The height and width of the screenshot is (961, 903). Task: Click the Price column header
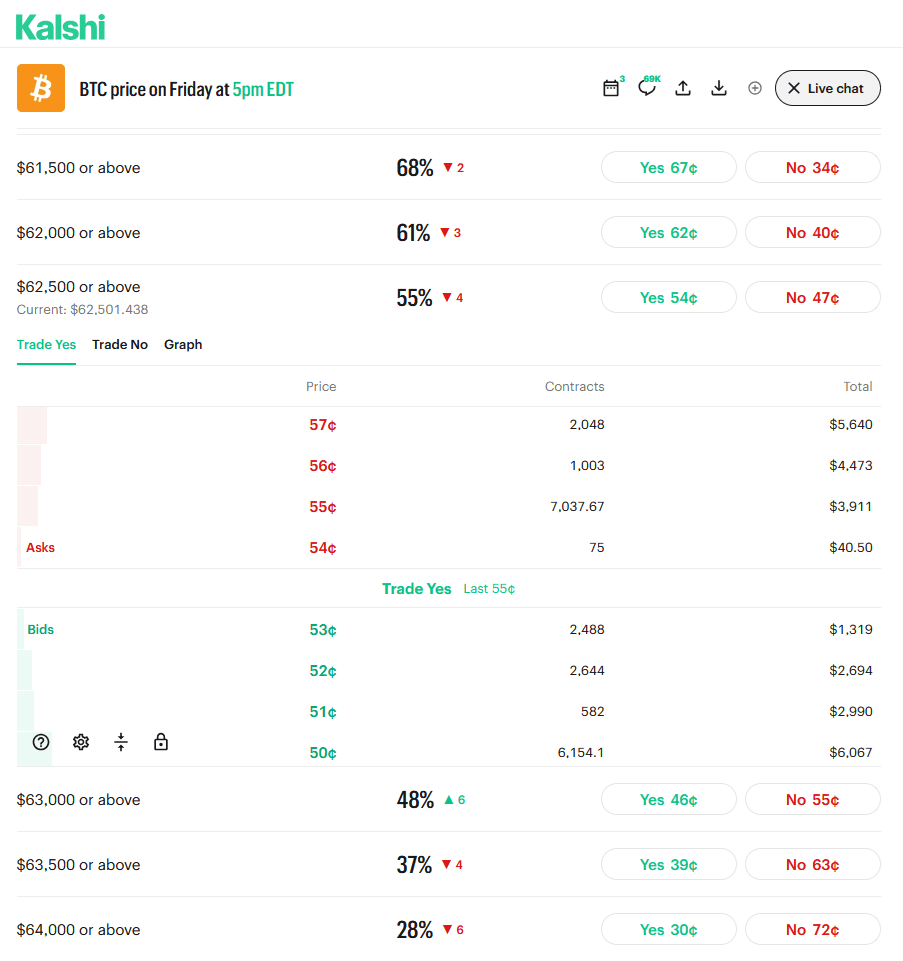(321, 386)
